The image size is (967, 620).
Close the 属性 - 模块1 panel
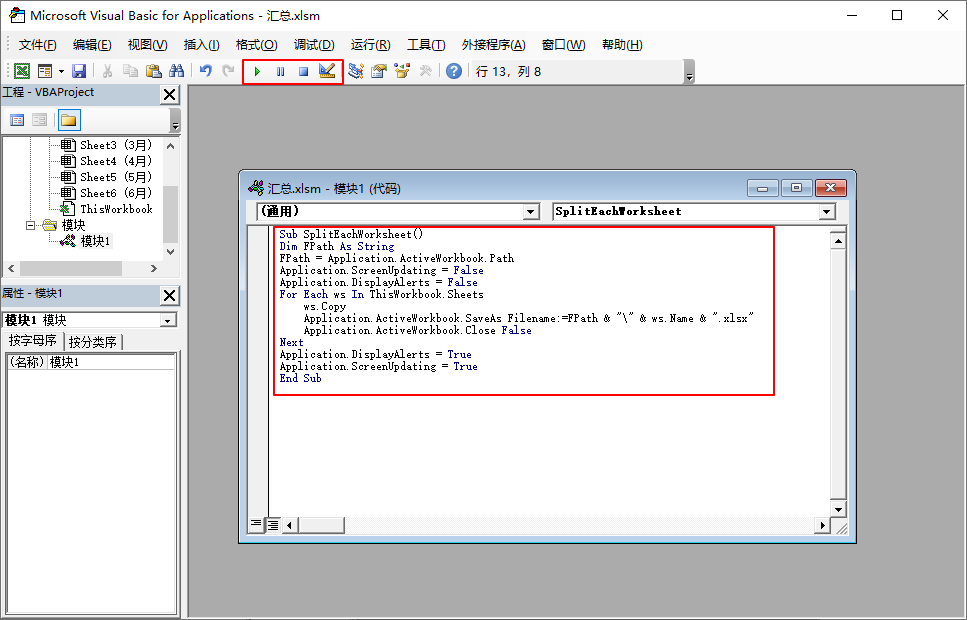(170, 296)
